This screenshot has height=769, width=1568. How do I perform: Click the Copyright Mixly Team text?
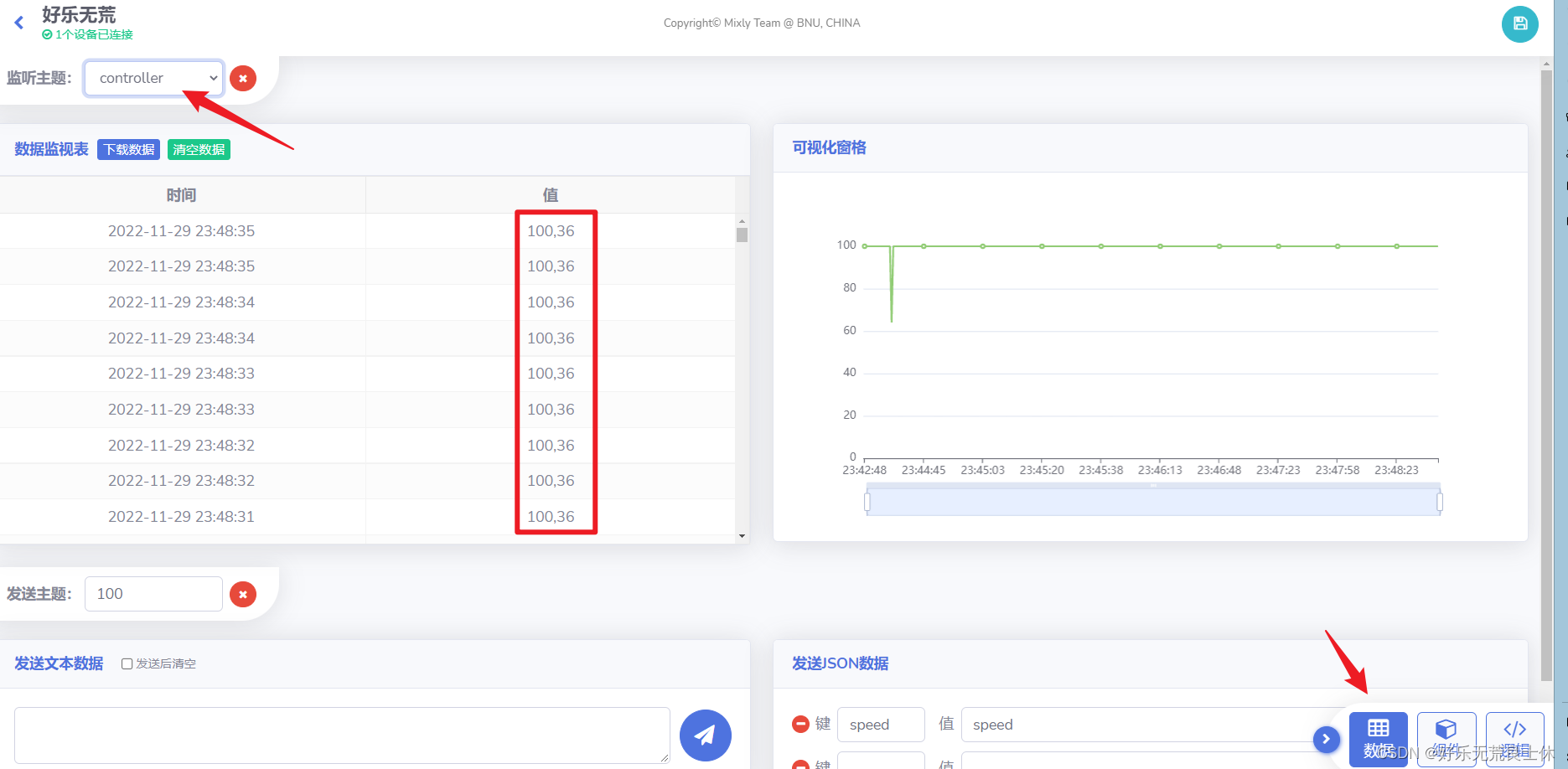pyautogui.click(x=762, y=23)
